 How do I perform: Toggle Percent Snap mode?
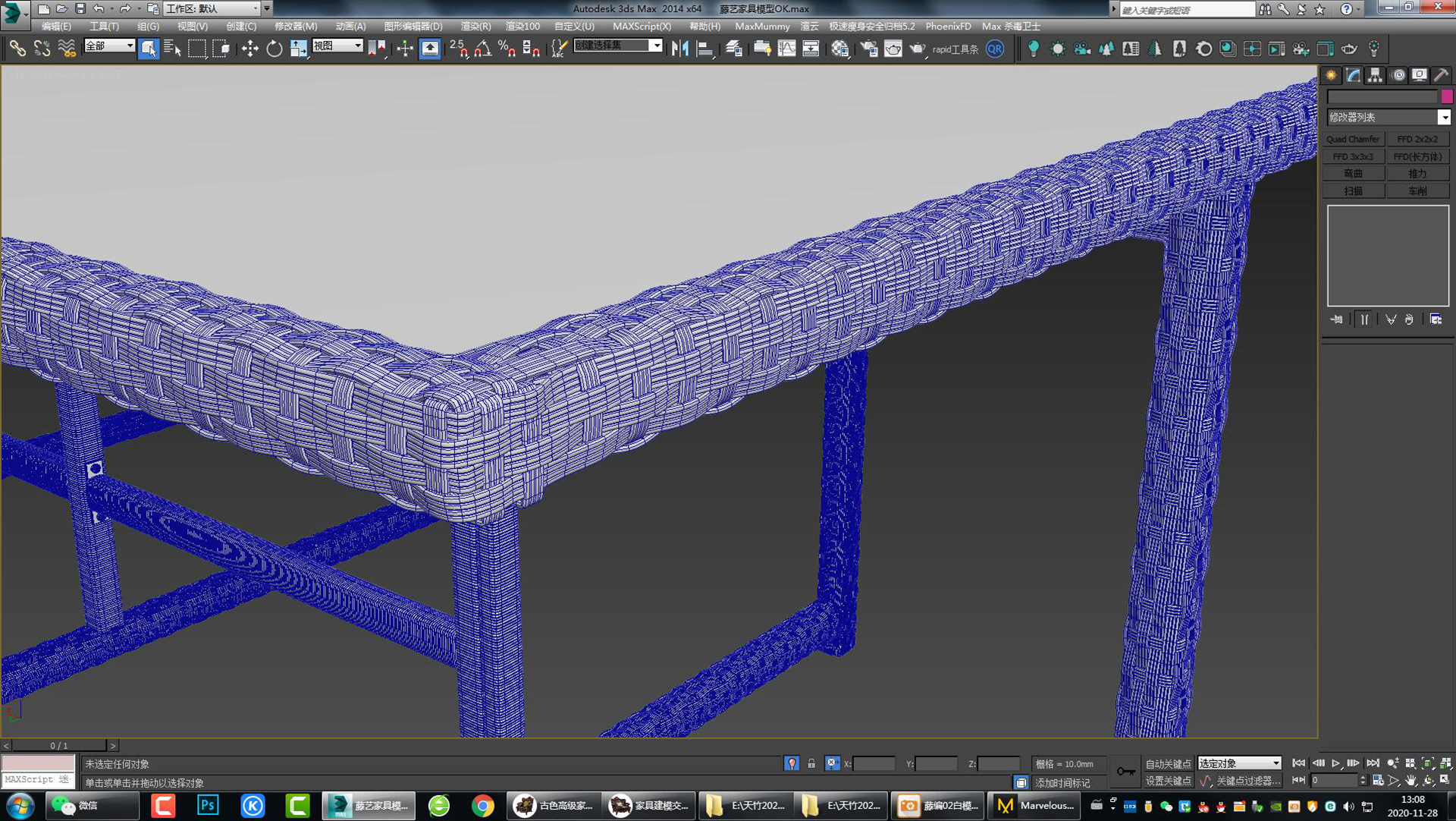[504, 49]
